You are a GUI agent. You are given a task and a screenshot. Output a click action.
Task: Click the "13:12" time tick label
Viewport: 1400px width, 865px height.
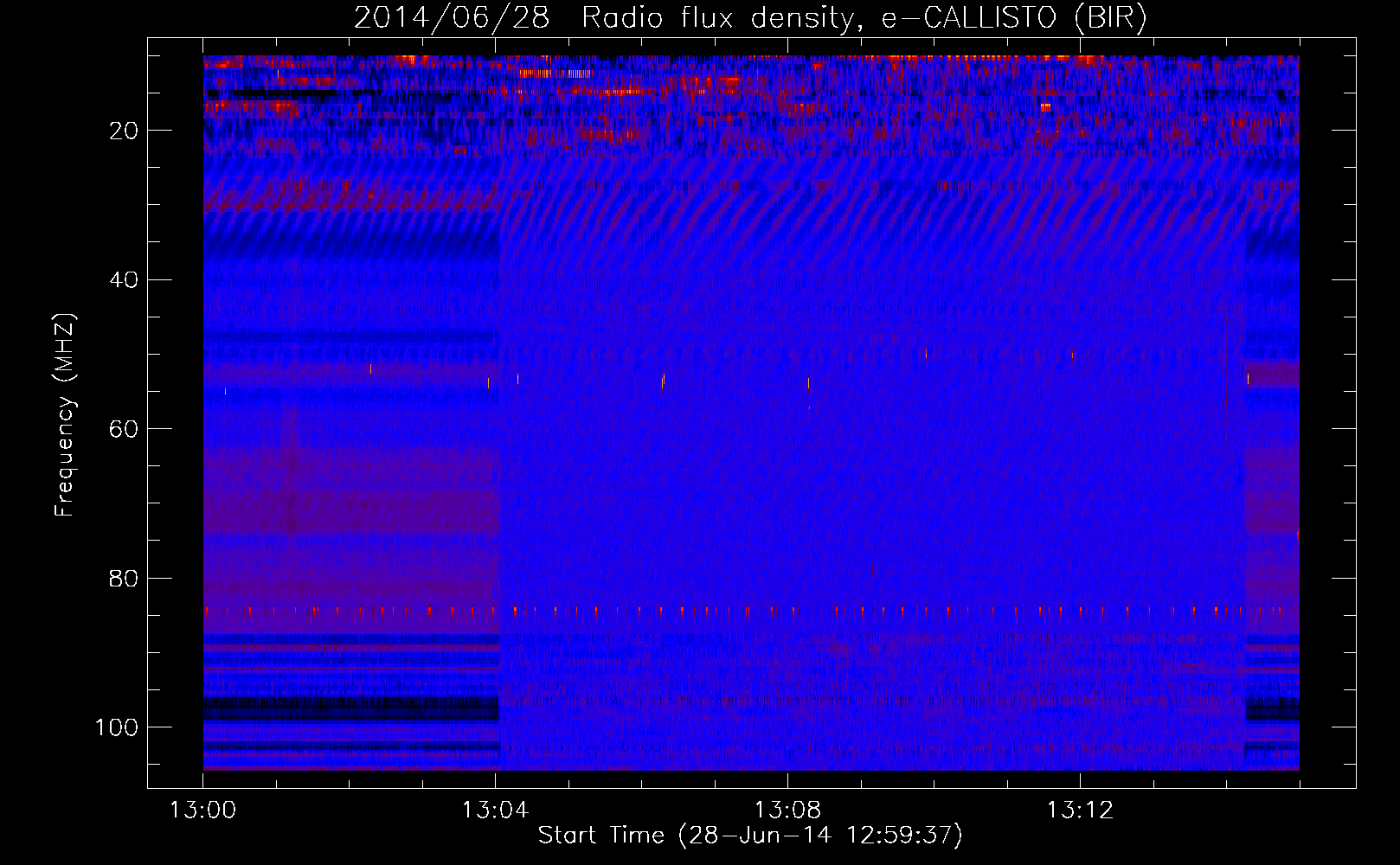(1080, 811)
